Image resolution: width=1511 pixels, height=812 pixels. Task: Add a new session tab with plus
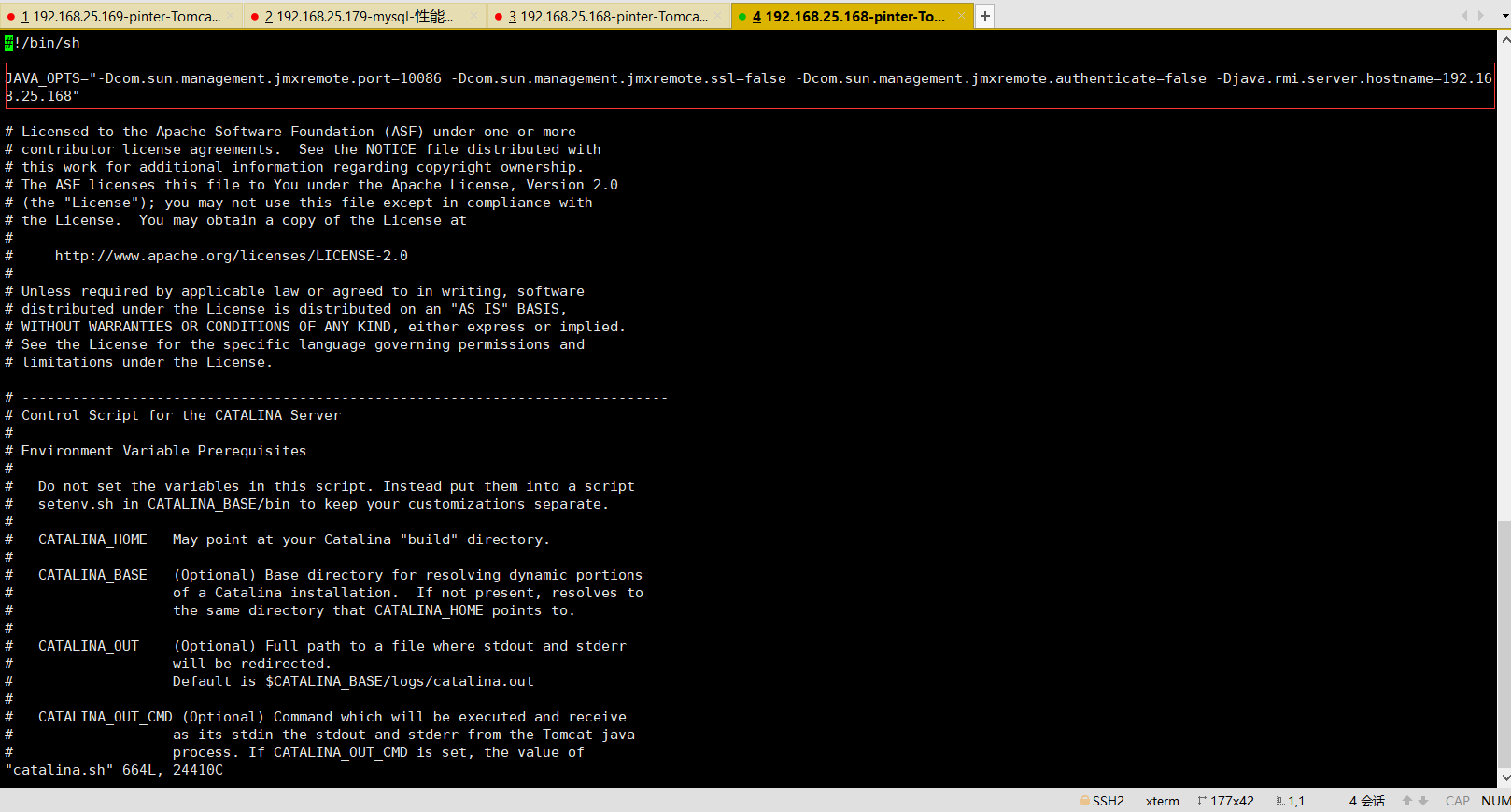[985, 16]
